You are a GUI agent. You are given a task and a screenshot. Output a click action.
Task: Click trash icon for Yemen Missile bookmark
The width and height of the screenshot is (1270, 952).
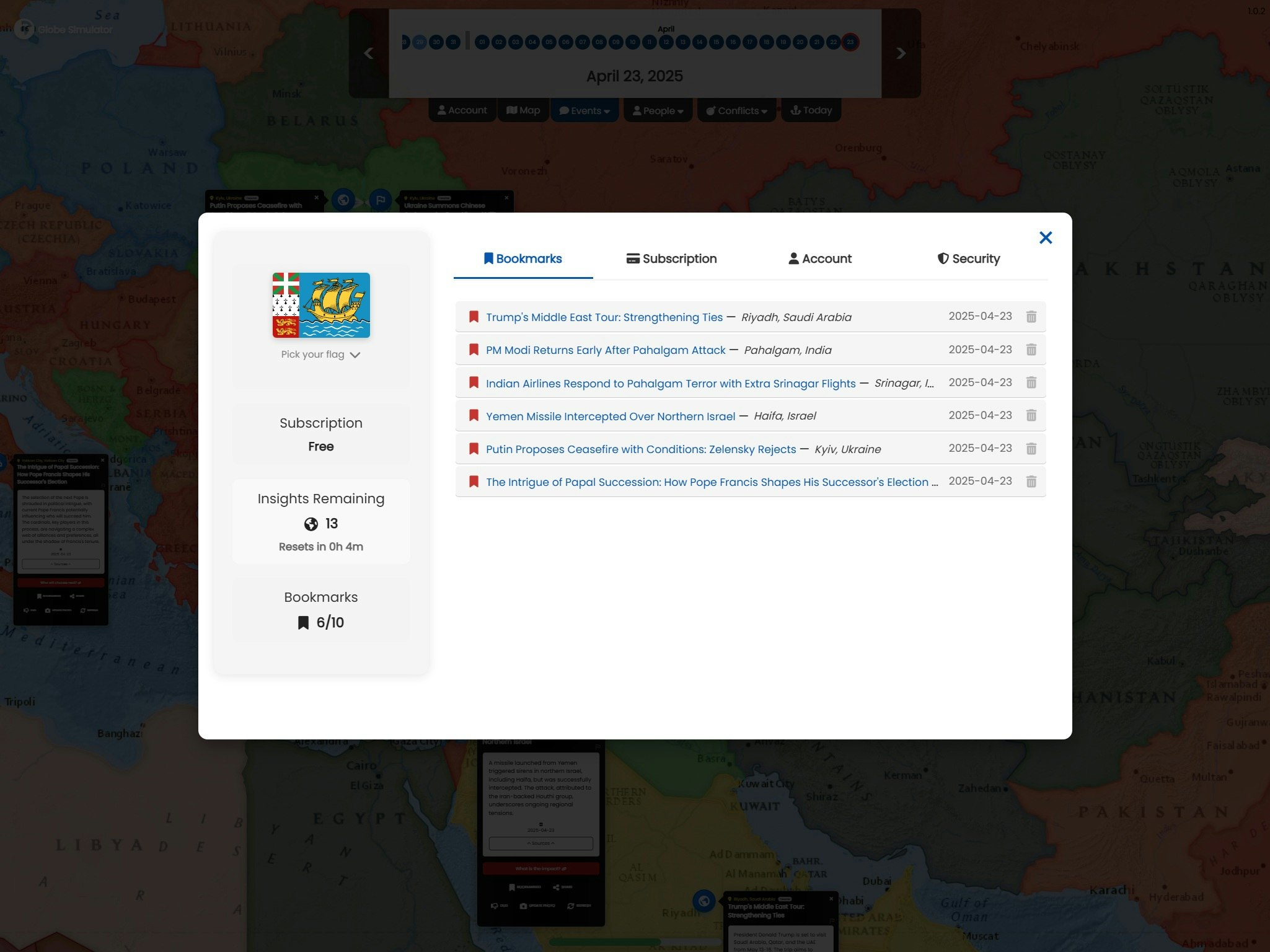(1031, 416)
